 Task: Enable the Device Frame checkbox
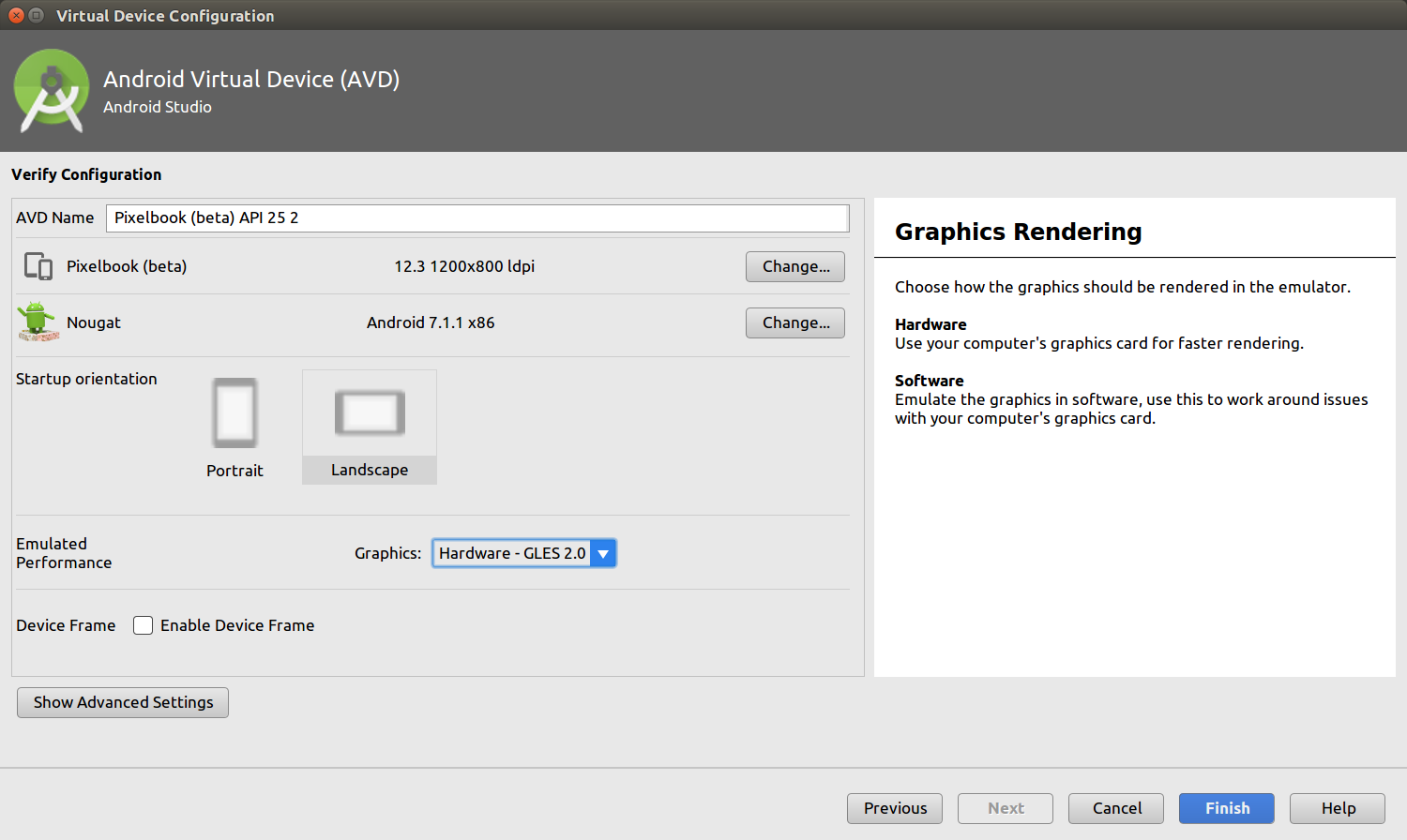pyautogui.click(x=143, y=625)
